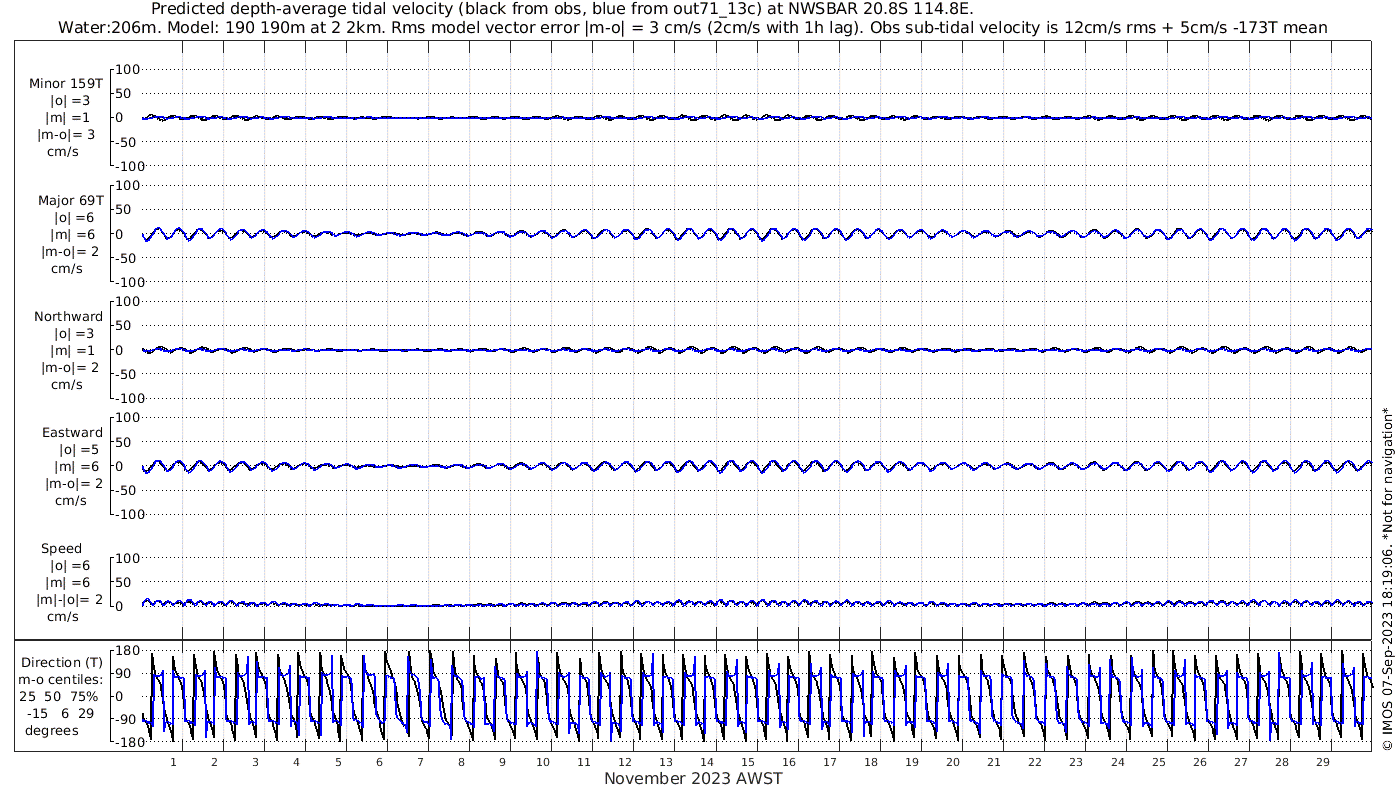Click the '|m-o|= 3' value in Minor panel
The width and height of the screenshot is (1400, 800).
pyautogui.click(x=67, y=135)
